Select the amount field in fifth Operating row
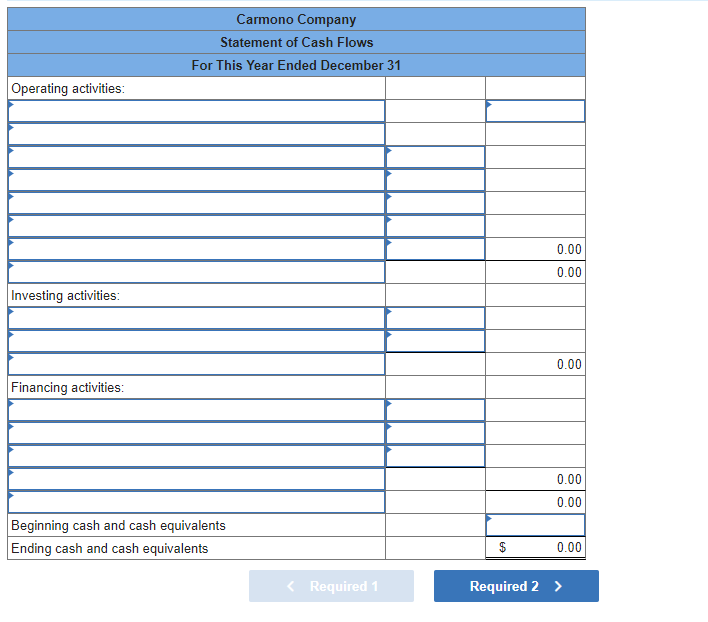The width and height of the screenshot is (708, 622). pos(435,203)
